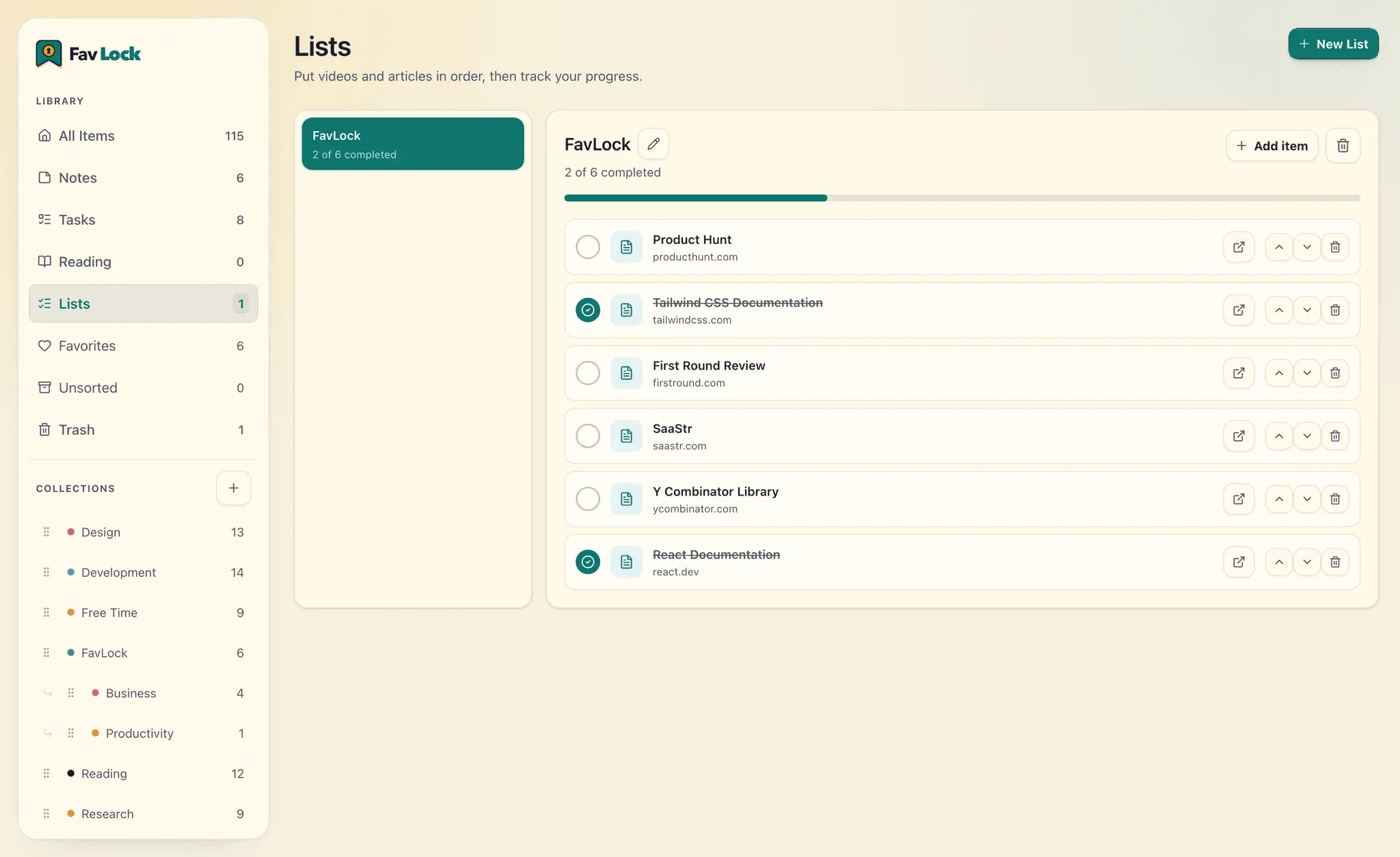
Task: Move Product Hunt down
Action: pos(1307,247)
